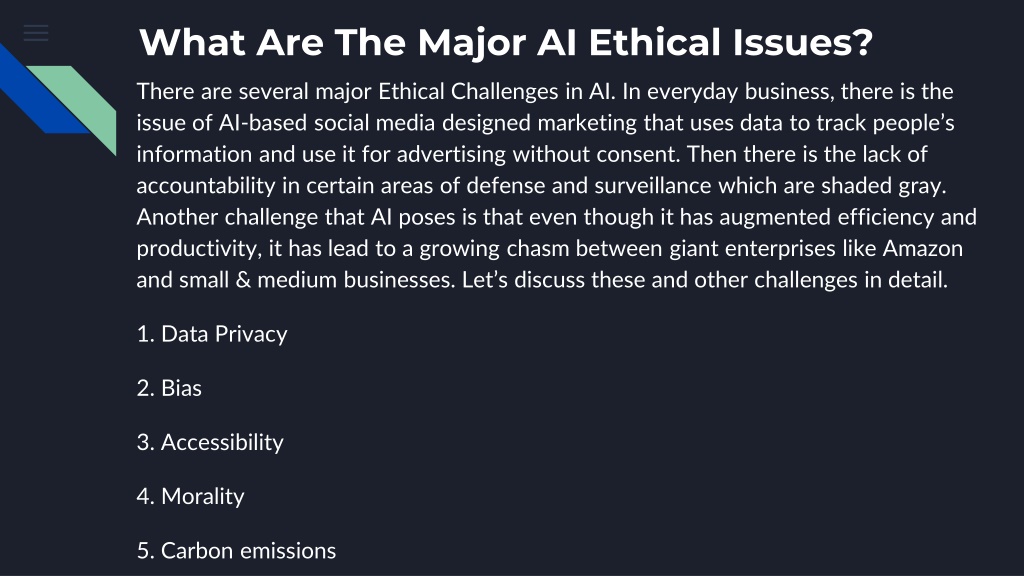Select the "4. Morality" list item
1024x576 pixels.
click(190, 496)
